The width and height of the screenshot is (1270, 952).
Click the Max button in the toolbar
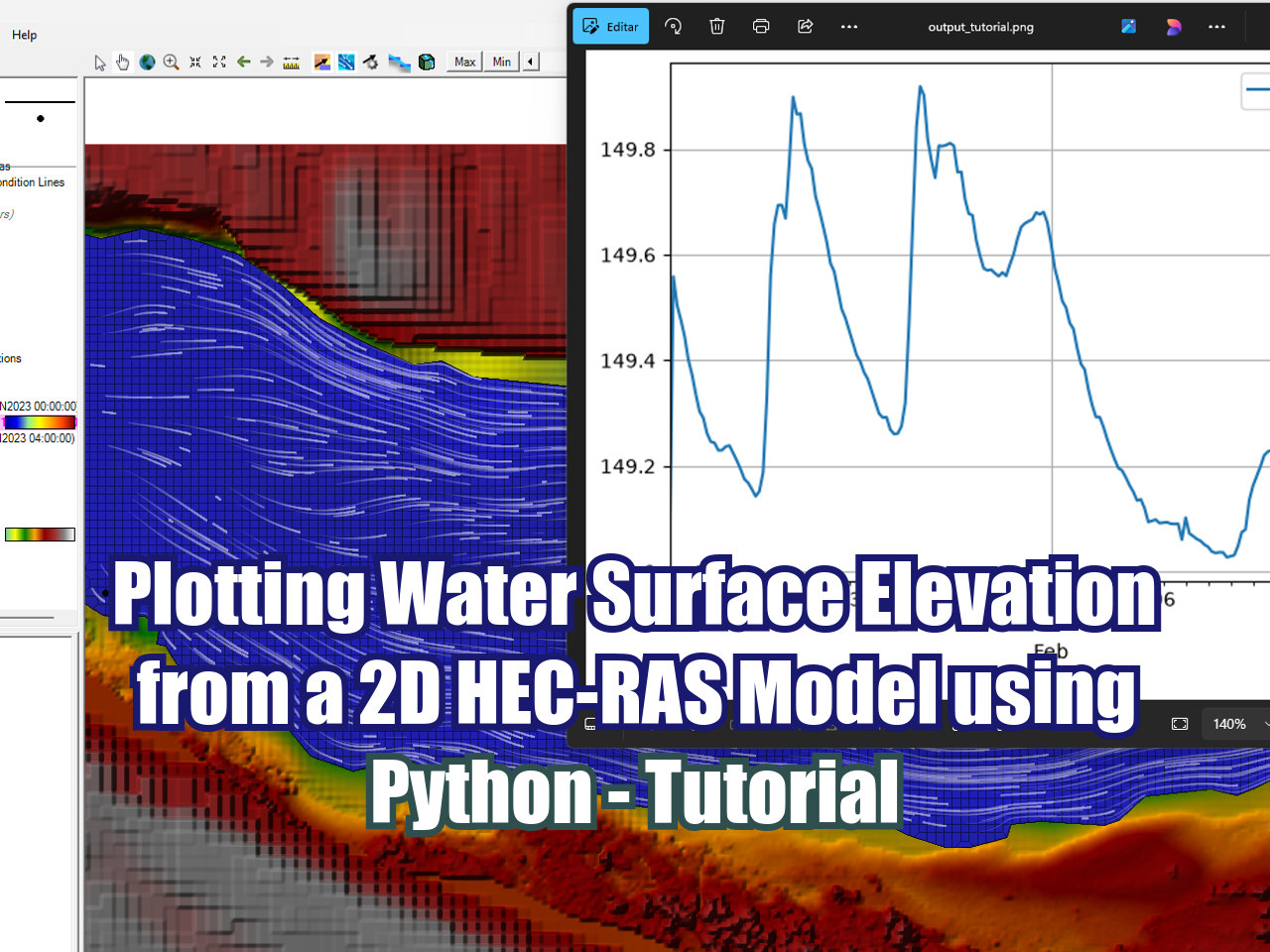click(464, 61)
